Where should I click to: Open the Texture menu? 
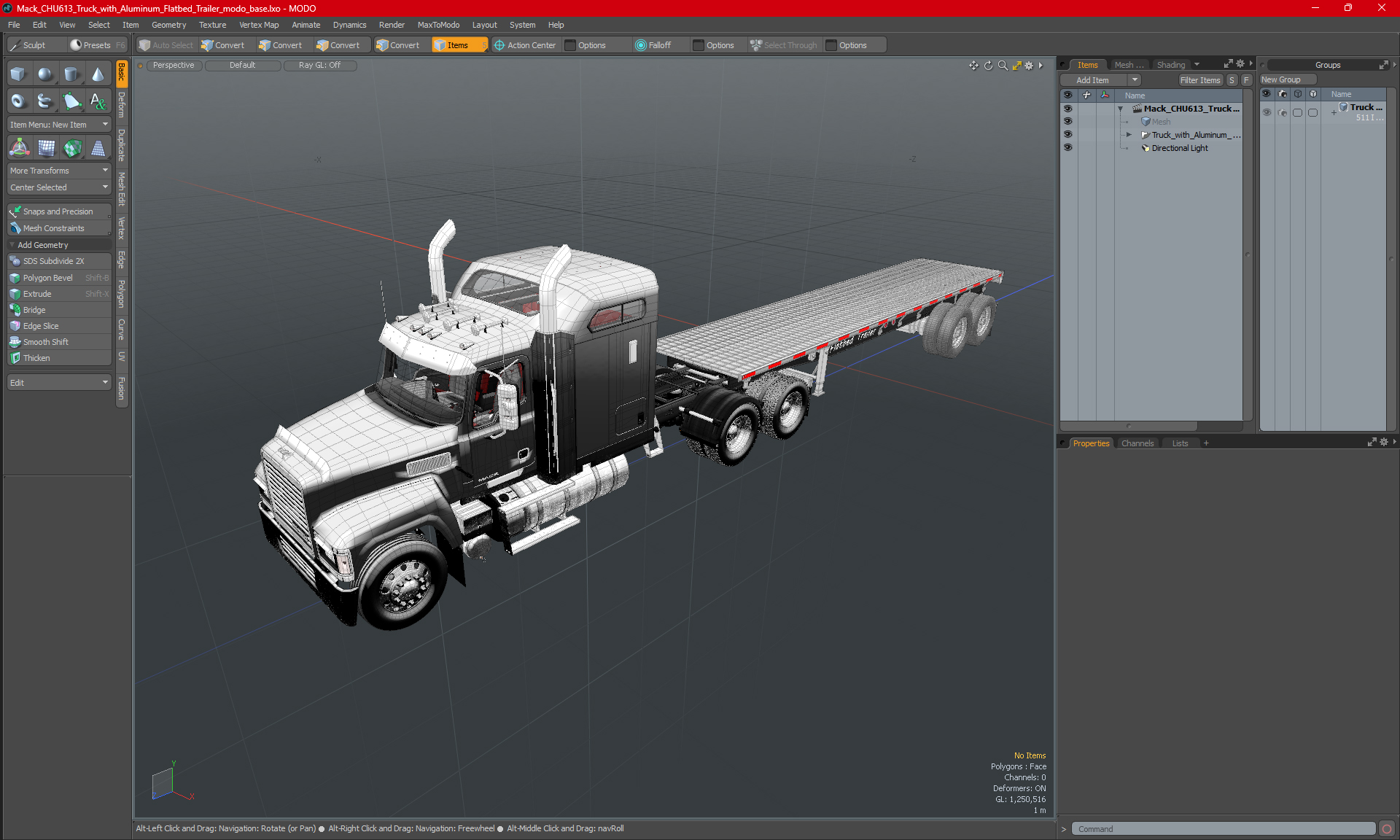[x=212, y=25]
